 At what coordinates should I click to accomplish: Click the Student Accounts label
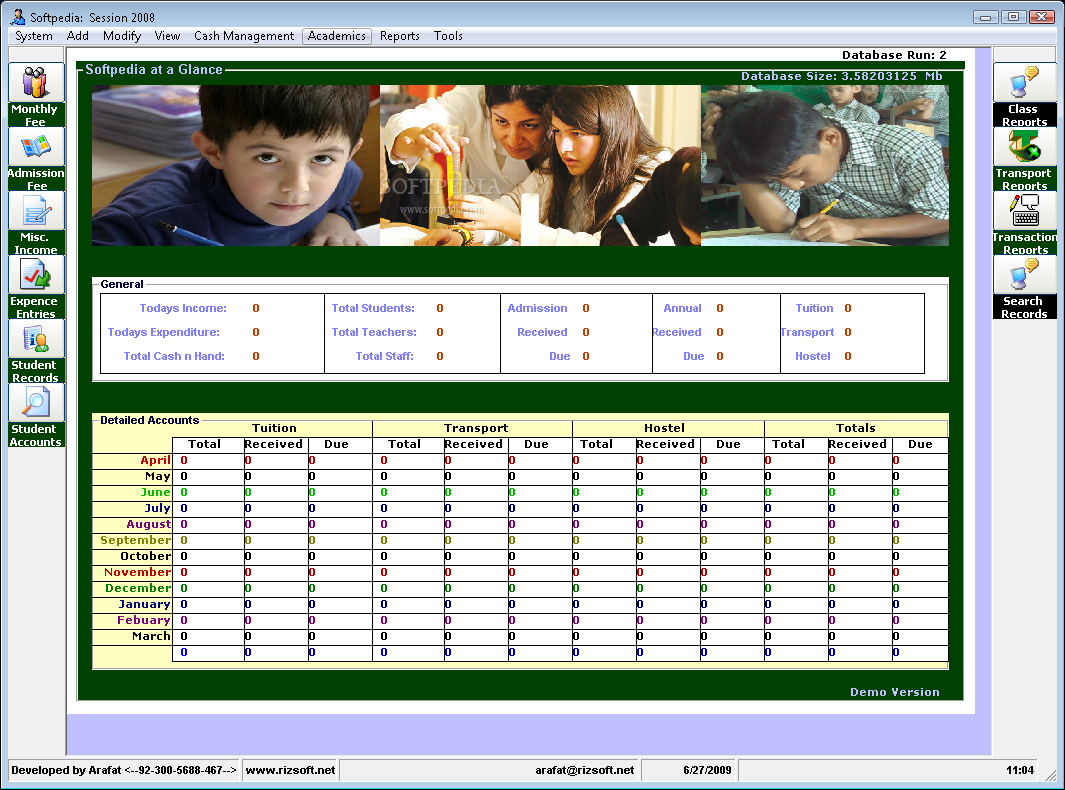point(35,435)
